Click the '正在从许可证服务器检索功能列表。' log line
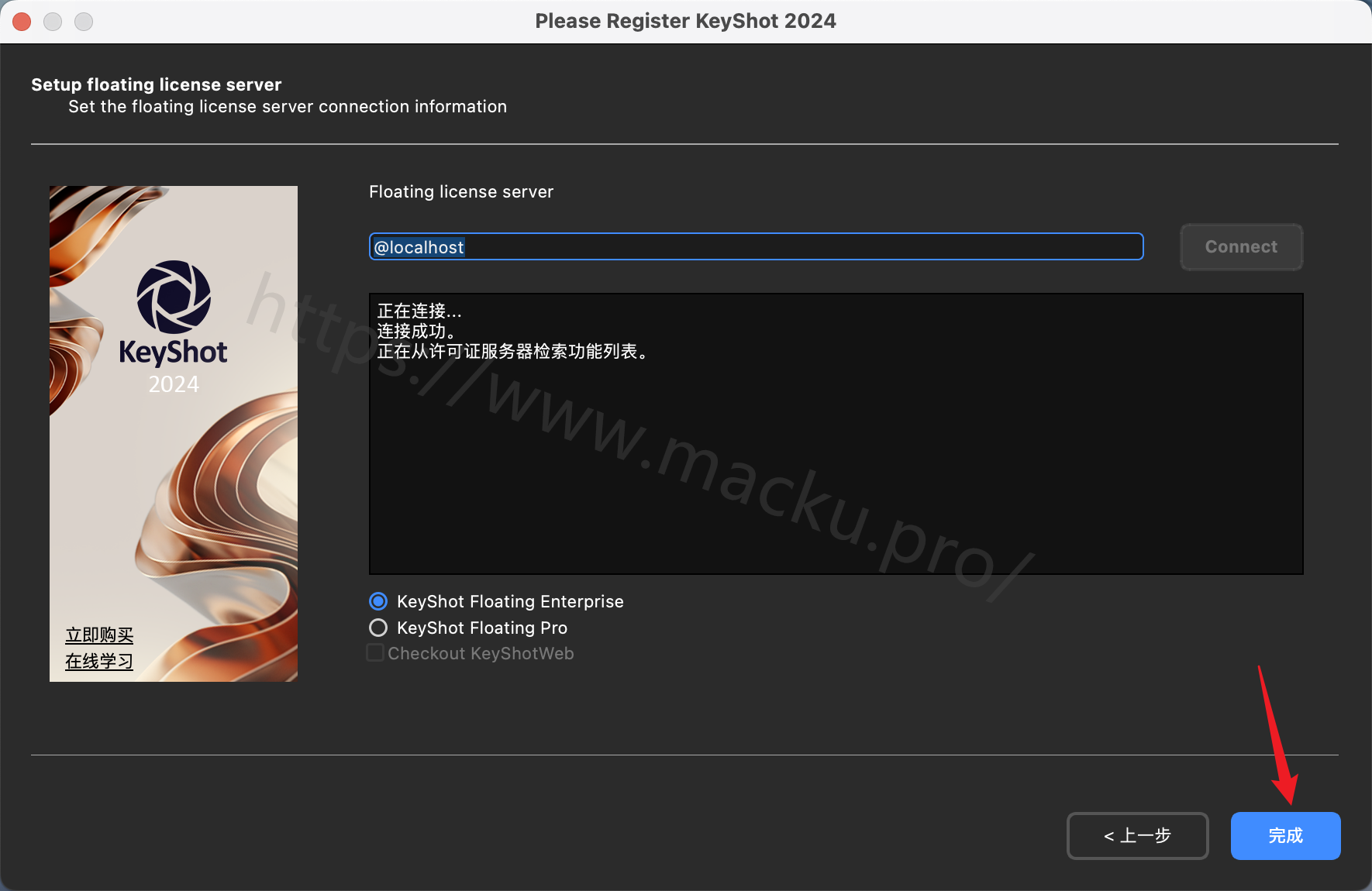This screenshot has height=891, width=1372. tap(512, 352)
